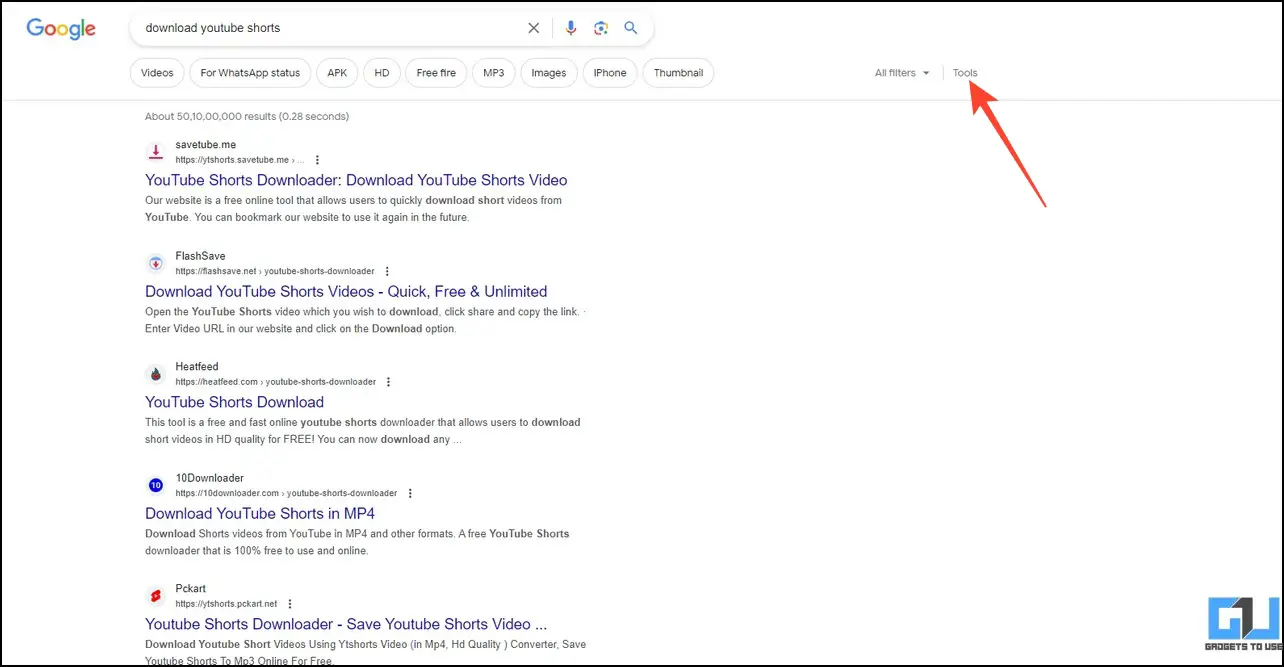Select the Videos filter chip
This screenshot has height=667, width=1284.
[157, 73]
